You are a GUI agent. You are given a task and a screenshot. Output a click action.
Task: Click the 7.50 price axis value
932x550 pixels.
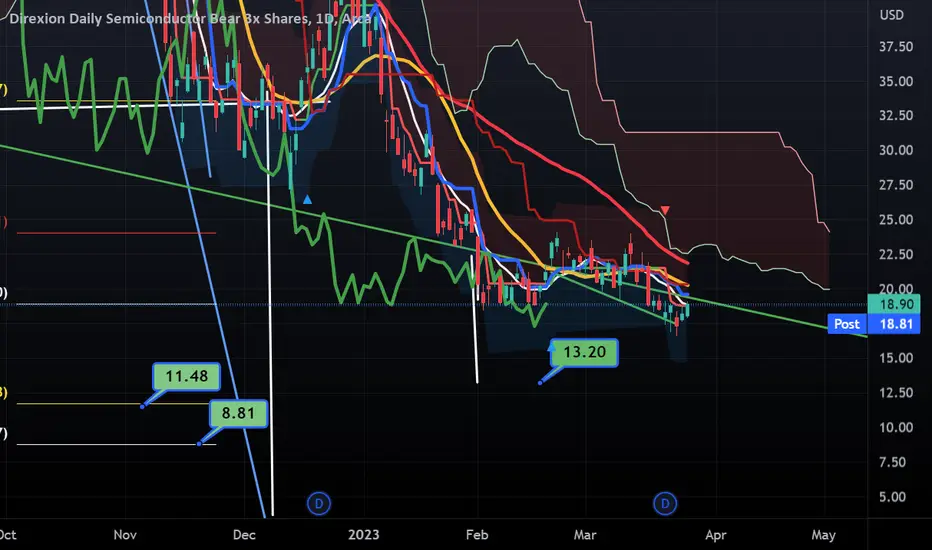[892, 462]
